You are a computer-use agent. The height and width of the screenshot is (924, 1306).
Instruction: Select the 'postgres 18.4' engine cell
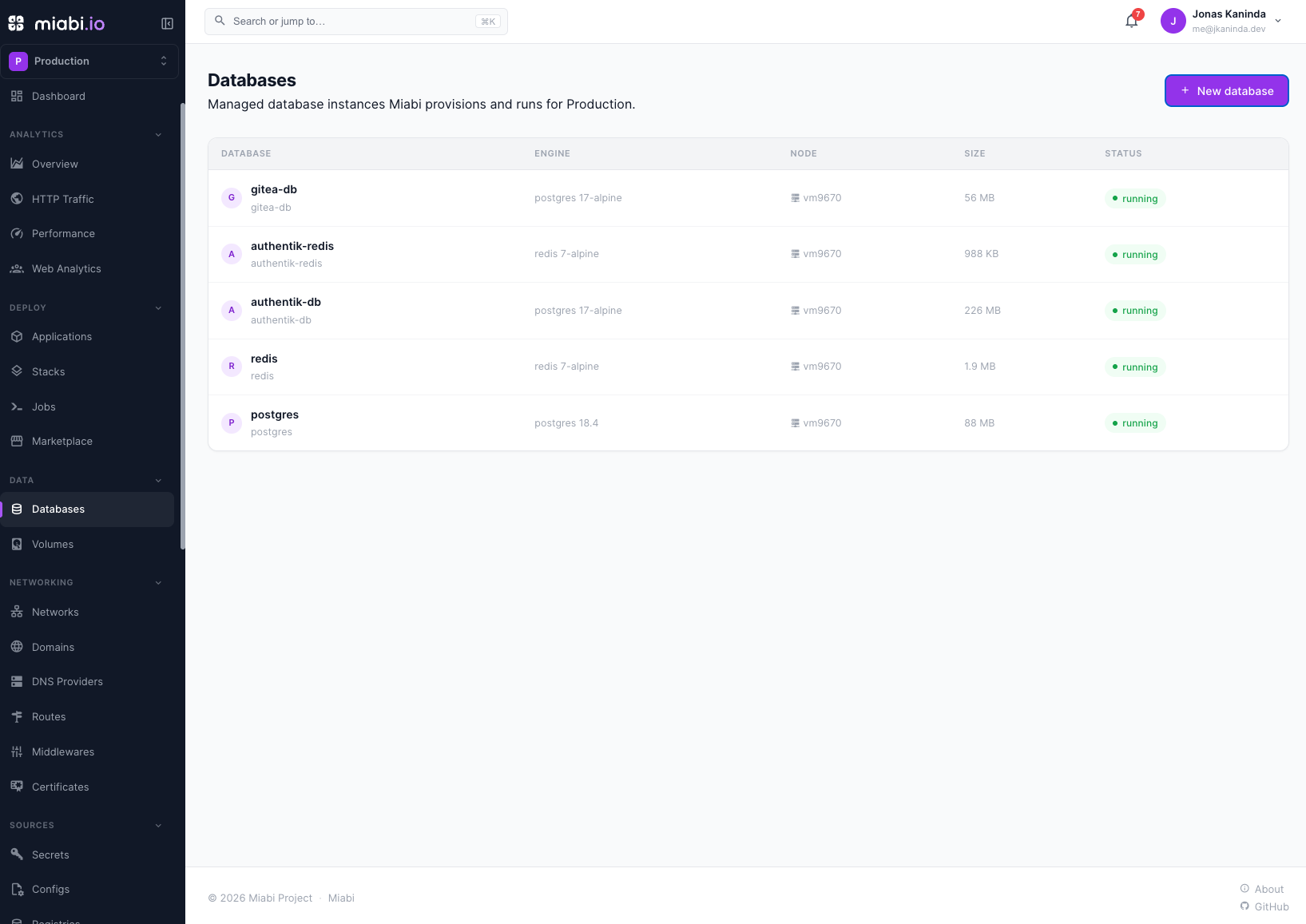[566, 423]
